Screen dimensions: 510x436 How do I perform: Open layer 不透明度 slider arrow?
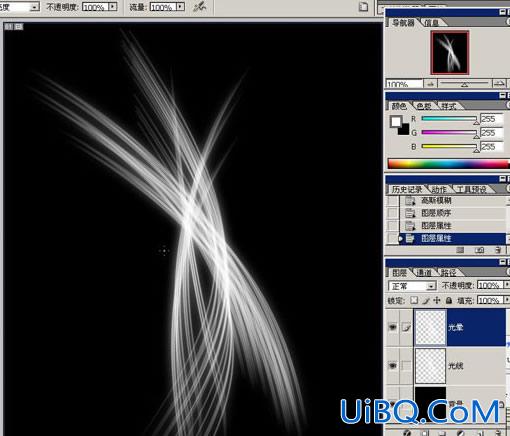507,285
